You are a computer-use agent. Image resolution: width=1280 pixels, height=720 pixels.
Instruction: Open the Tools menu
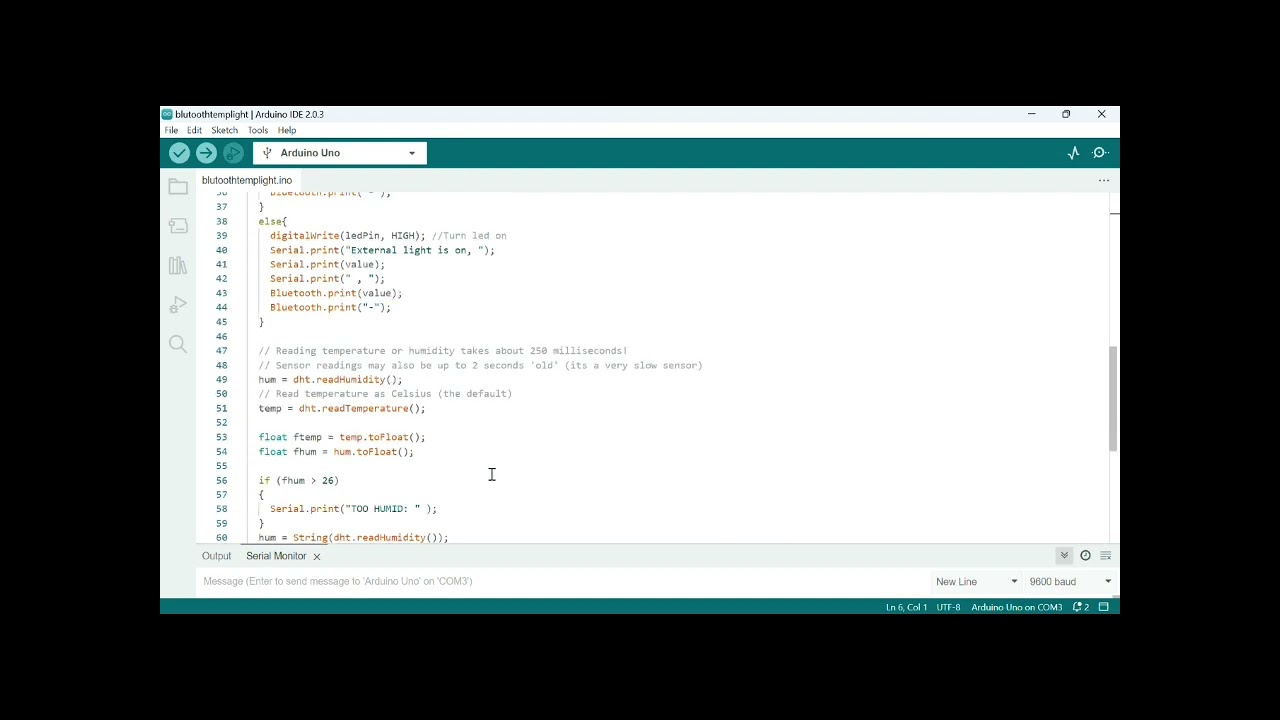[258, 130]
